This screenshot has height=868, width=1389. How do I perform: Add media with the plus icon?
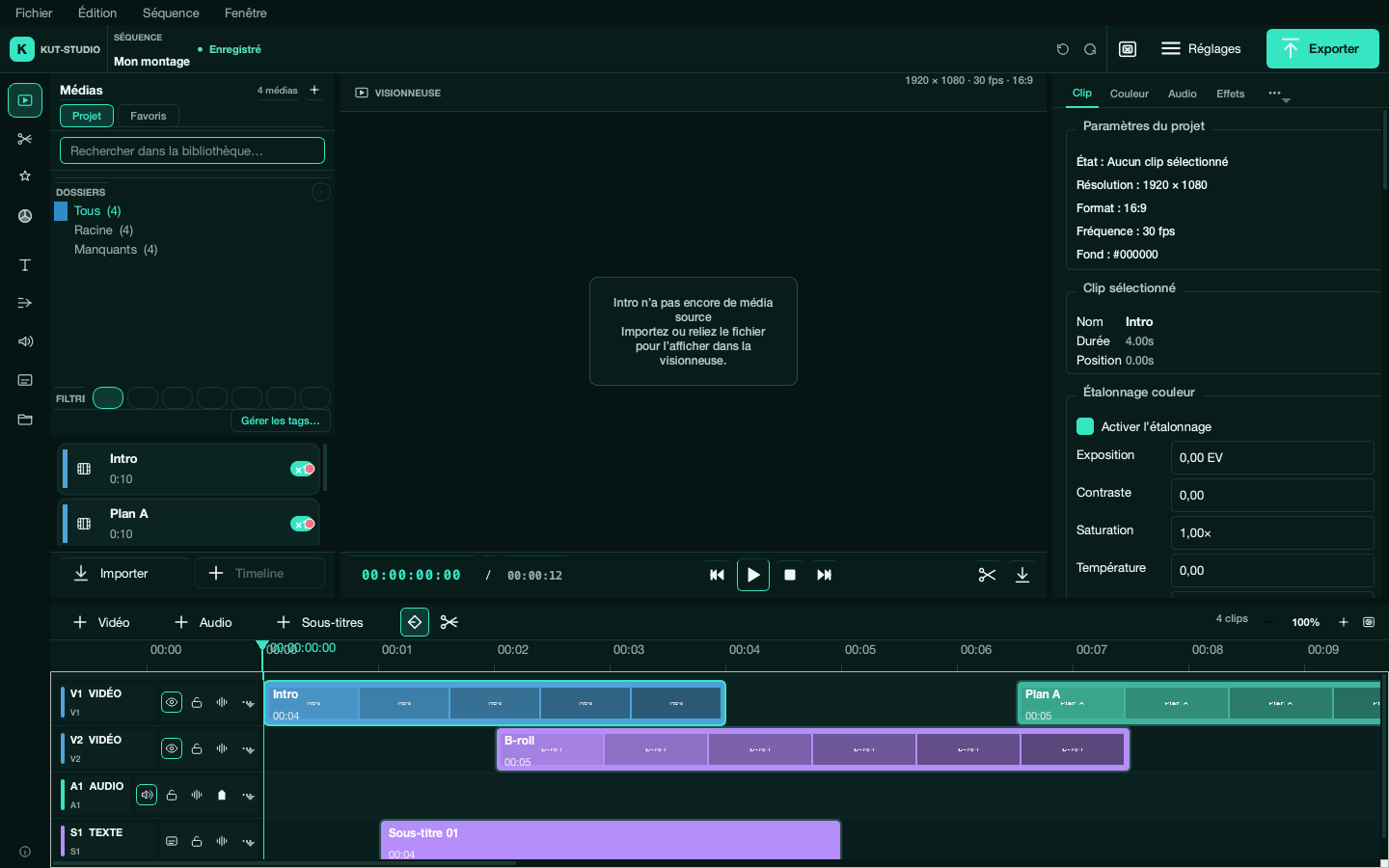(314, 90)
